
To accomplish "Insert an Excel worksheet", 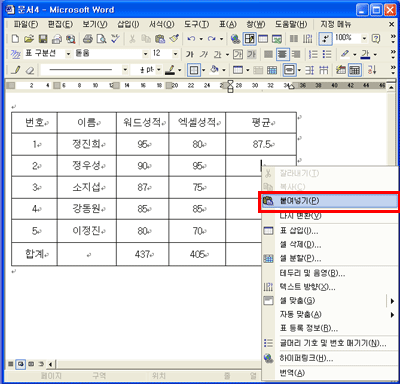I will point(277,39).
